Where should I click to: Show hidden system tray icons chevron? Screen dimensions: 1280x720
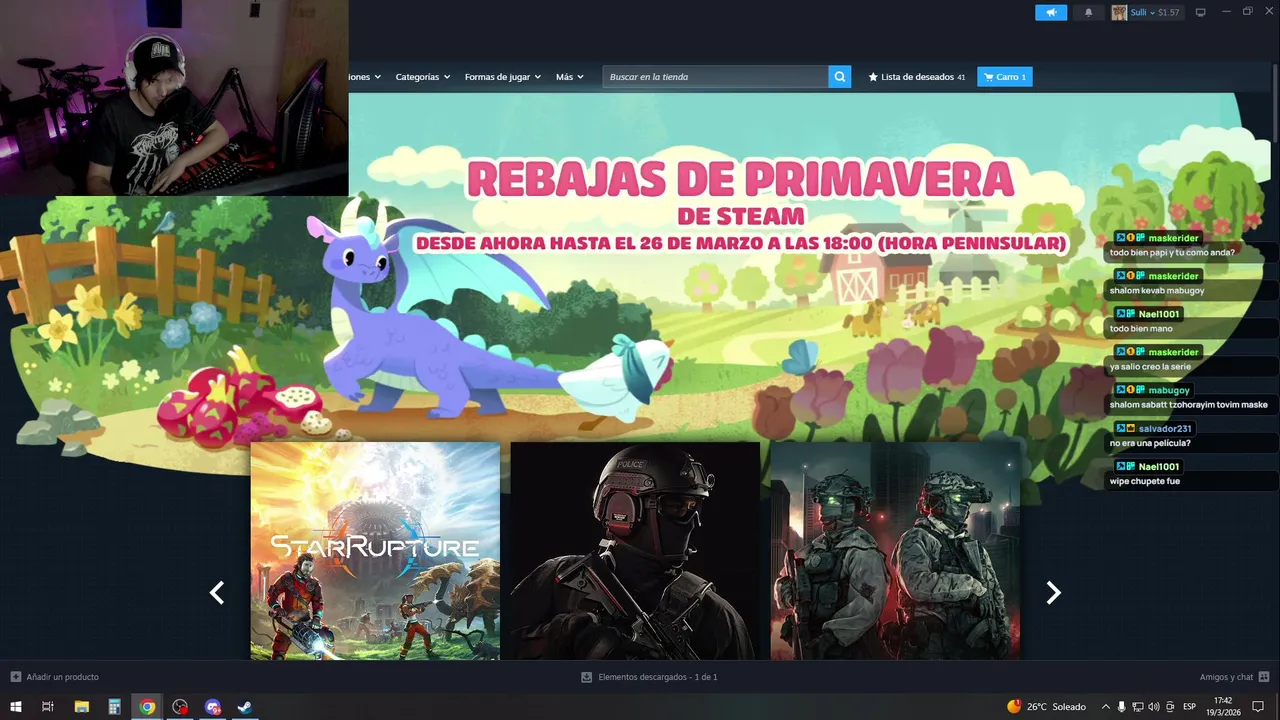tap(1106, 707)
